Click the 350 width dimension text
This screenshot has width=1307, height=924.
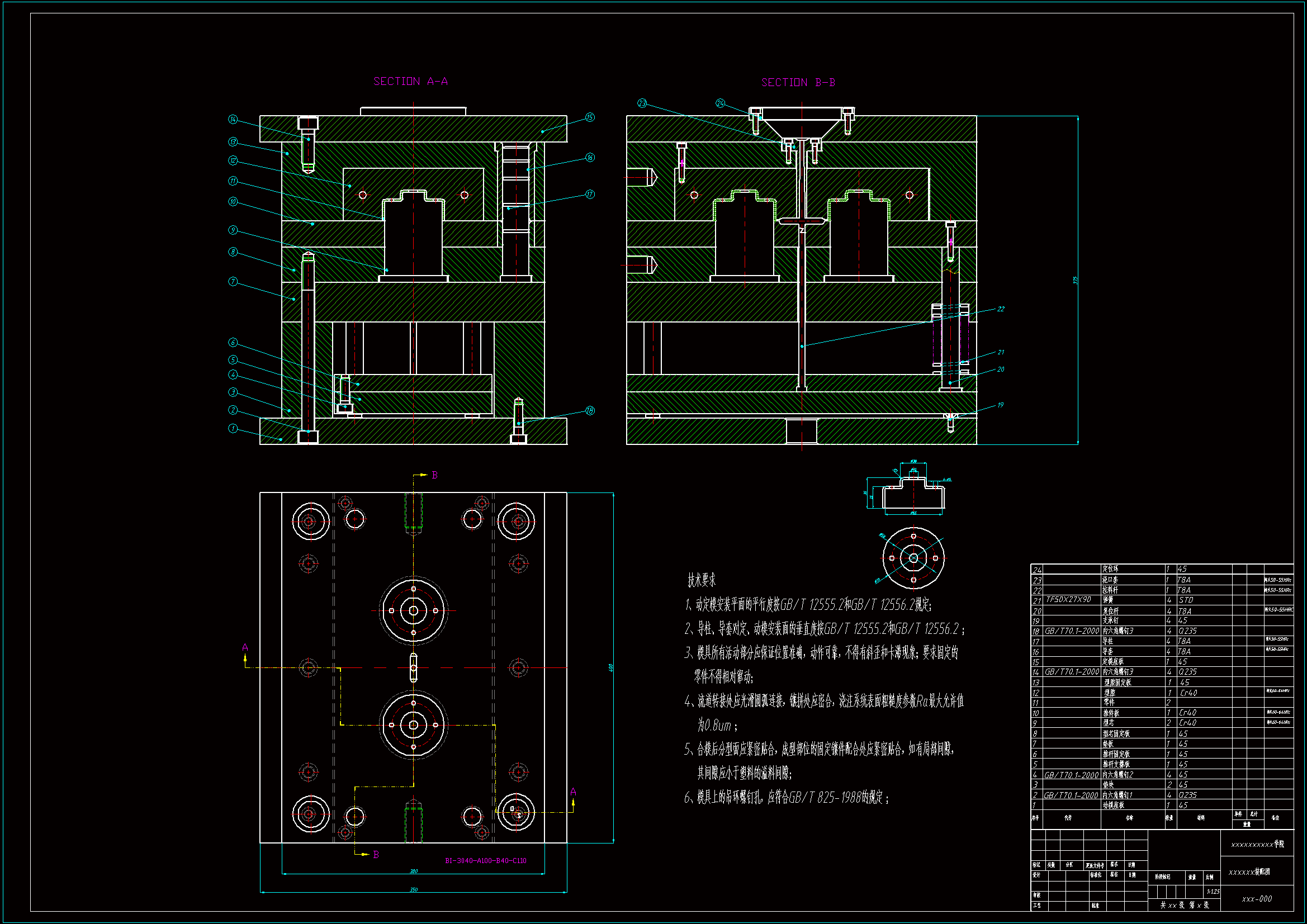414,889
